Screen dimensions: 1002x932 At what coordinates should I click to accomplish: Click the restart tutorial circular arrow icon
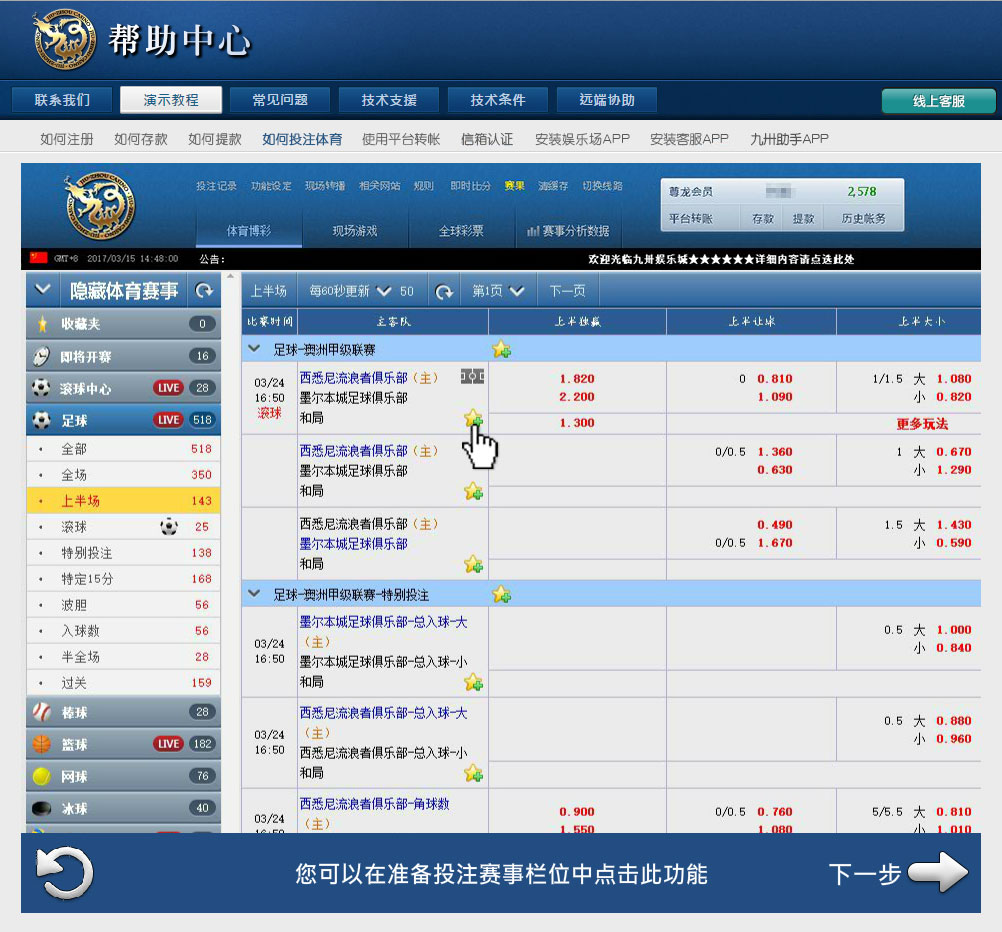65,873
